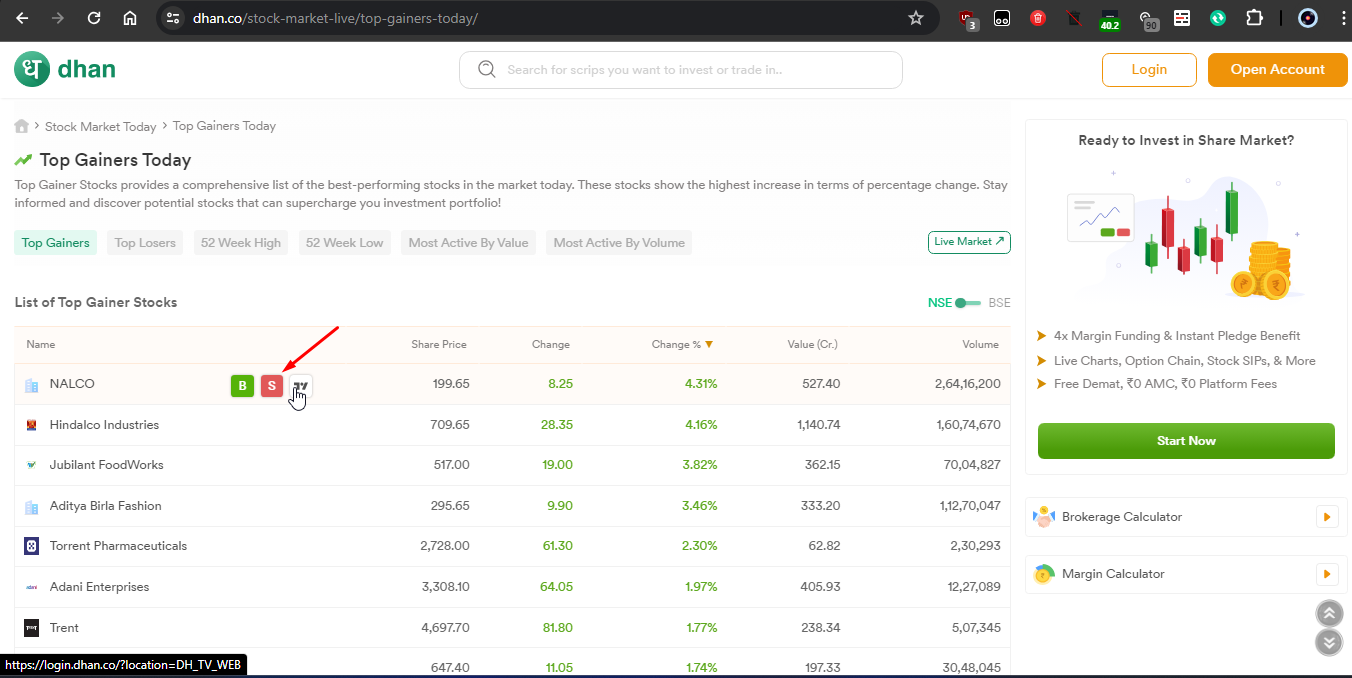
Task: Click the red trash extension icon
Action: click(1038, 18)
